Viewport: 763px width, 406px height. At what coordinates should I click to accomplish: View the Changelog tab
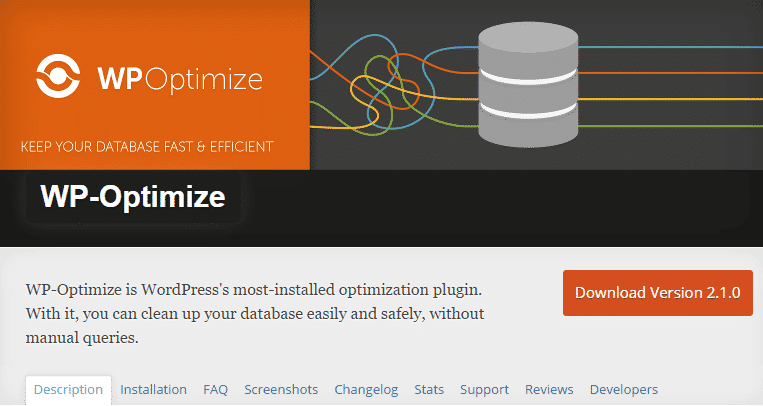tap(366, 390)
